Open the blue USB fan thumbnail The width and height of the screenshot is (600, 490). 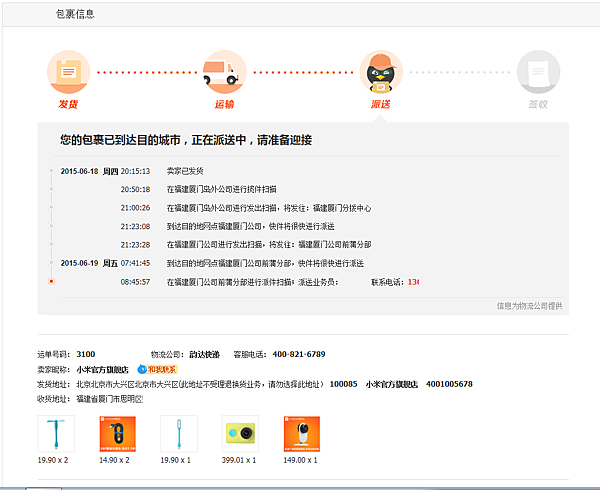tap(56, 434)
